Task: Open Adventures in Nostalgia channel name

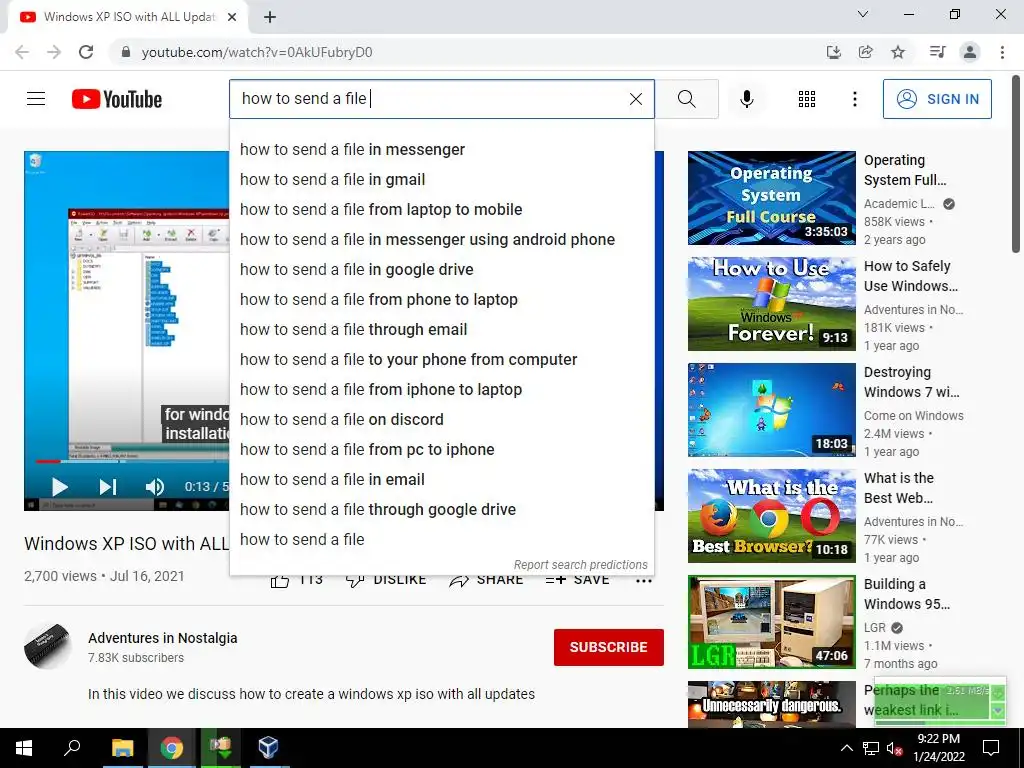Action: click(163, 638)
